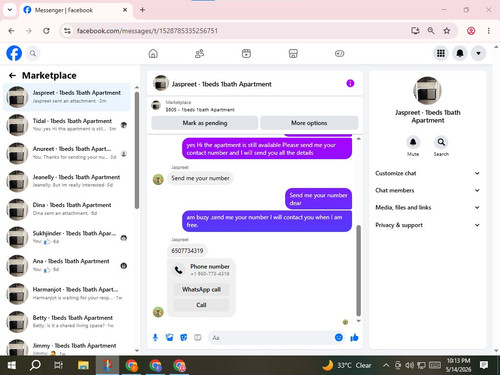
Task: Click the back arrow beside Marketplace
Action: click(13, 76)
